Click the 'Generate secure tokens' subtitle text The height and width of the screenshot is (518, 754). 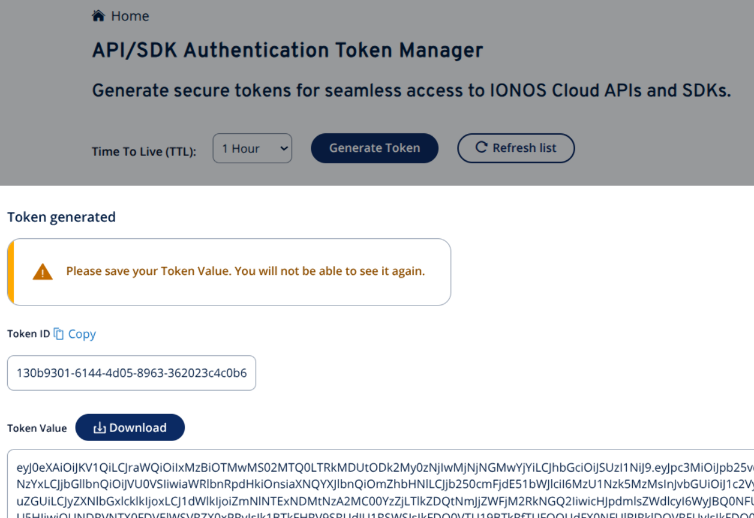(x=412, y=90)
